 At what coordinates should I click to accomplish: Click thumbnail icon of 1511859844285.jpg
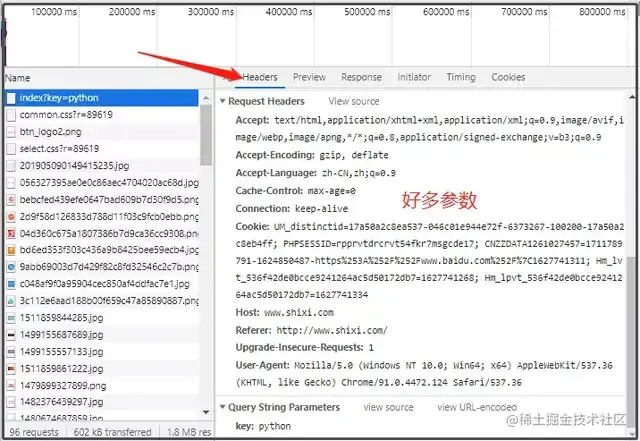tap(11, 318)
